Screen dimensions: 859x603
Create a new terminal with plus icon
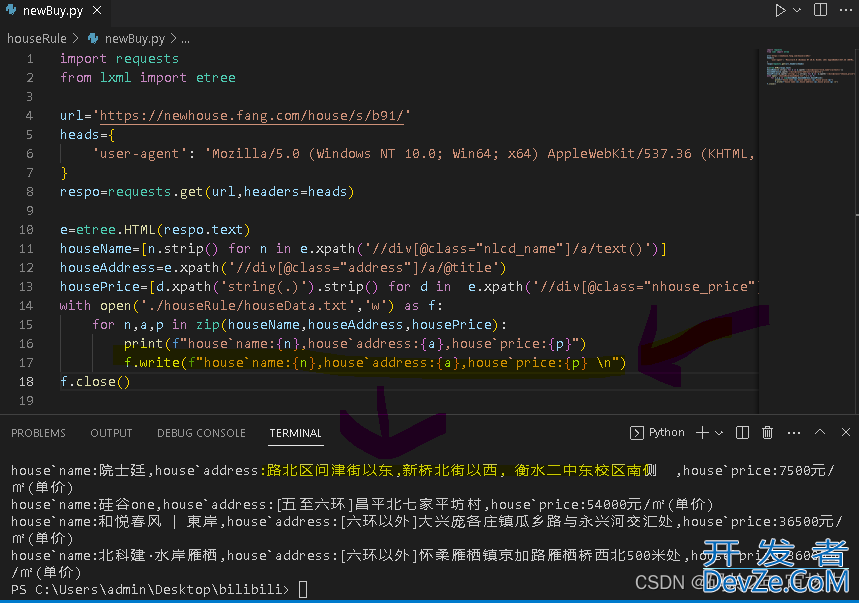pos(702,433)
